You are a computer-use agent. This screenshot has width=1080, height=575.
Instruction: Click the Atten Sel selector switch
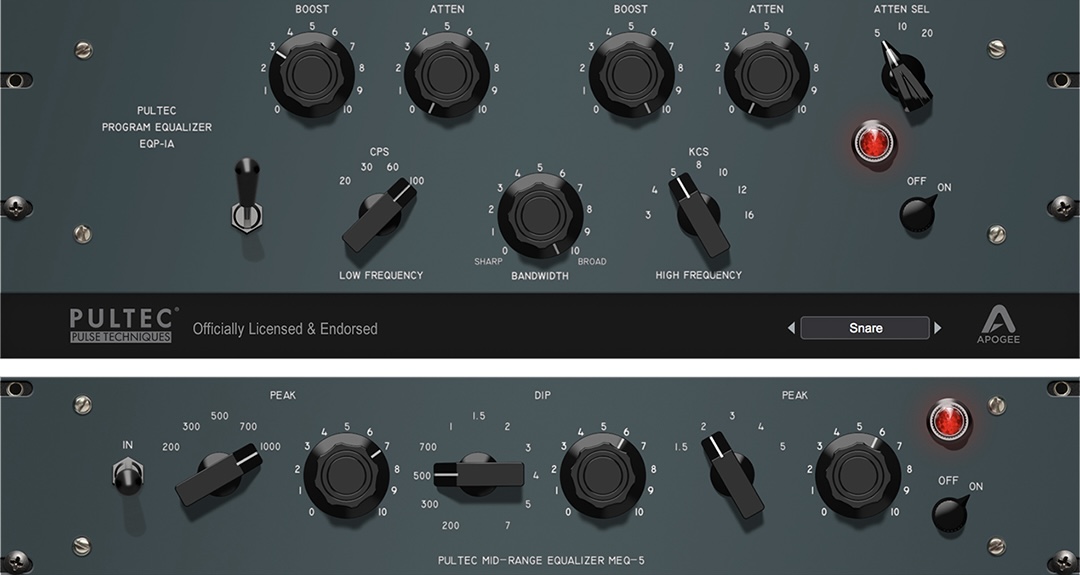[905, 77]
